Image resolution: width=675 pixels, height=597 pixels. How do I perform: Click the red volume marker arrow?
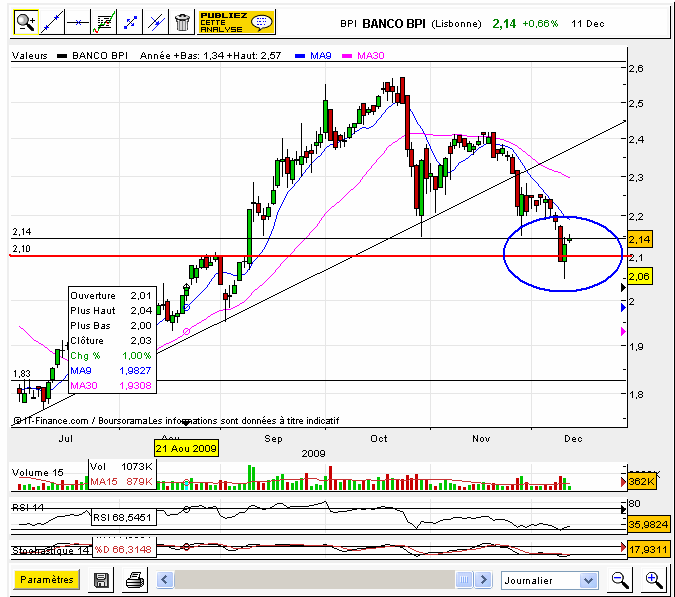pos(623,482)
